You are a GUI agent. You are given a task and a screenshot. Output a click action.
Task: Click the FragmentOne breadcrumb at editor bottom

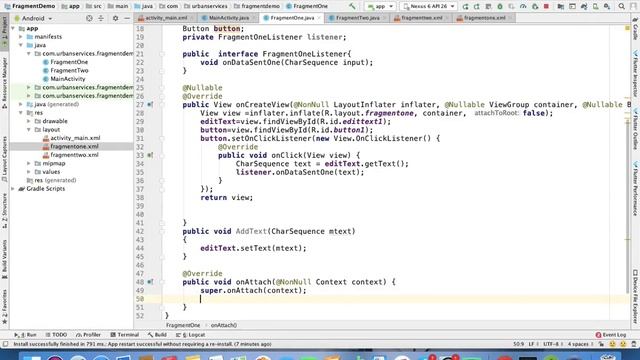click(183, 325)
